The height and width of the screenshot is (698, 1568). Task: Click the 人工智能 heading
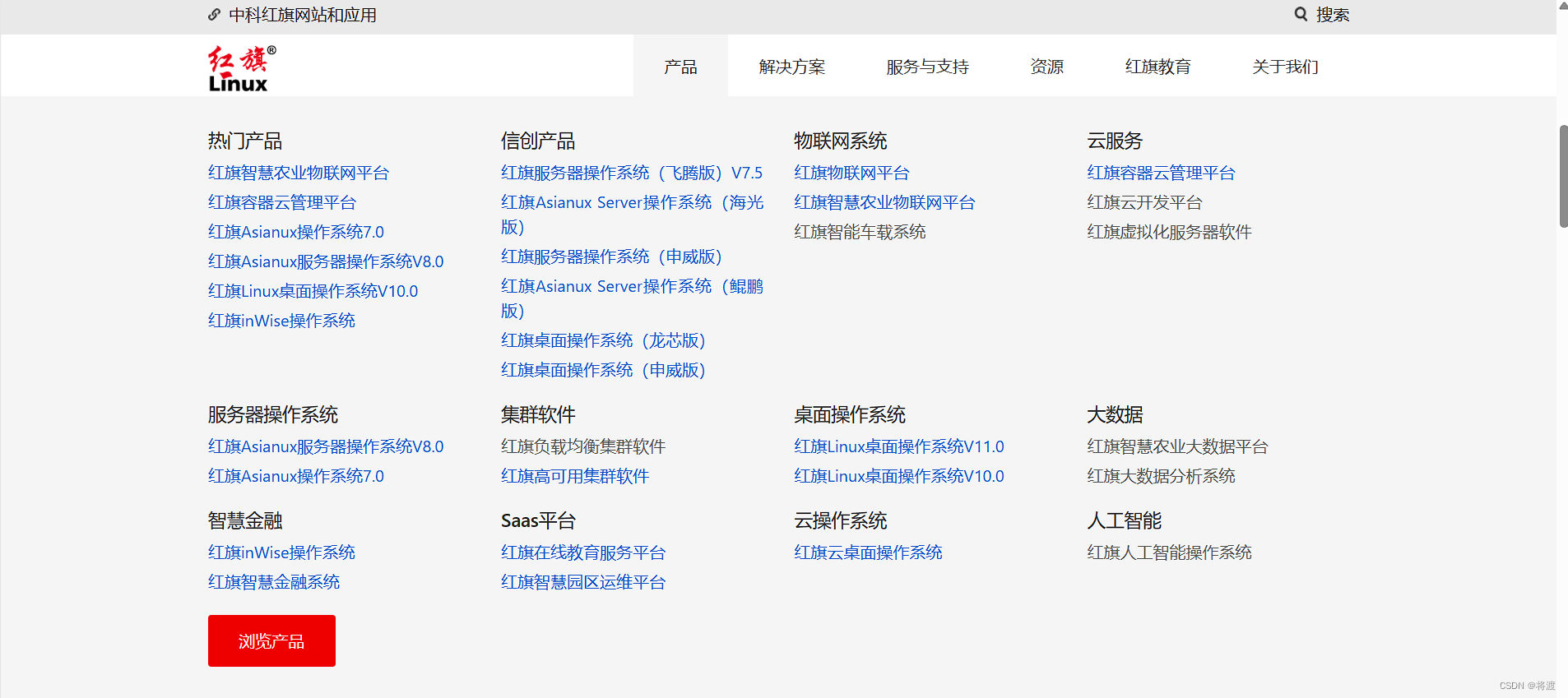click(1124, 520)
